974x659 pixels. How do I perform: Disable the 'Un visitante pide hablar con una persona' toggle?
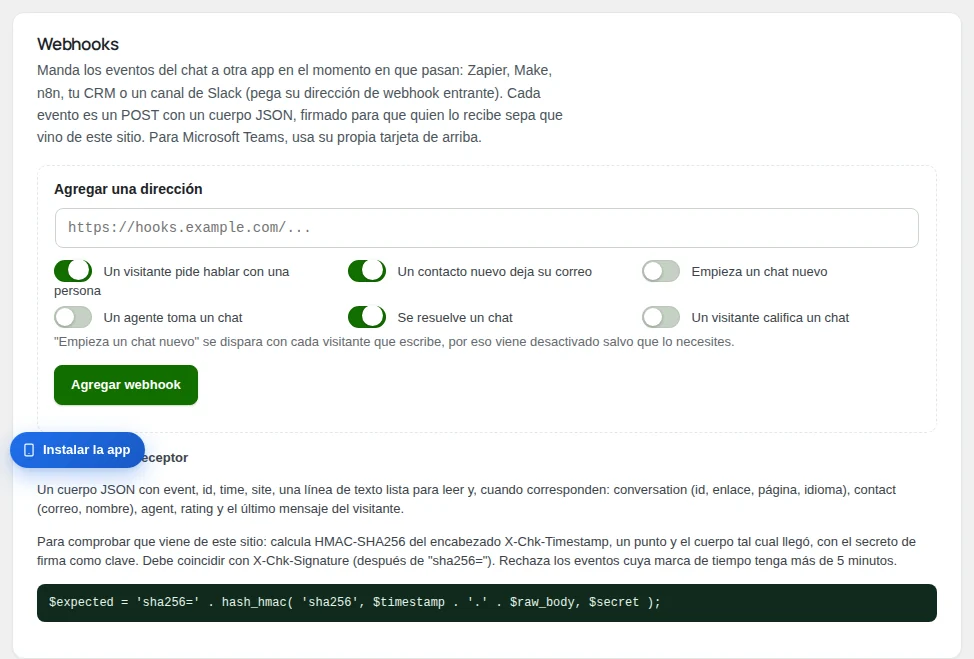pos(73,271)
